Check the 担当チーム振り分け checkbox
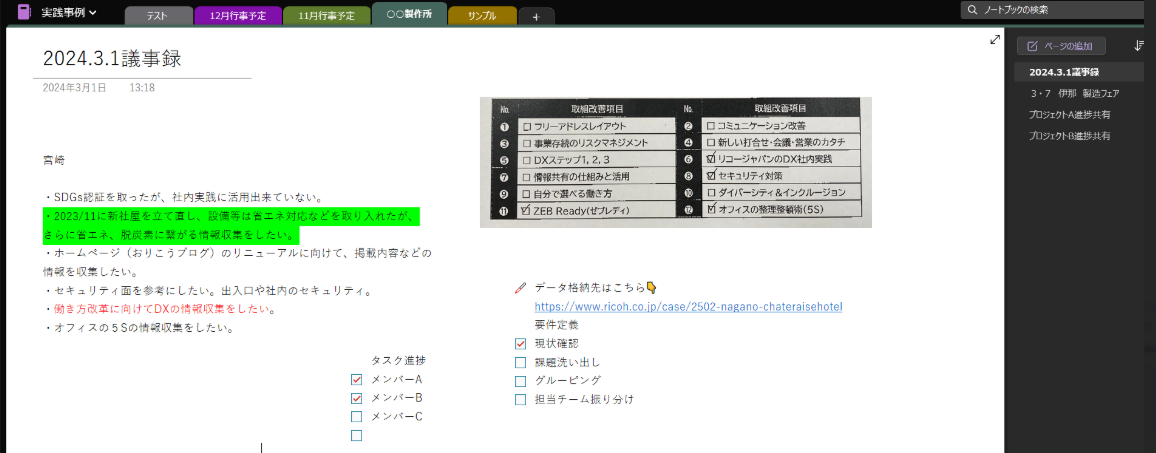The image size is (1156, 453). 520,400
